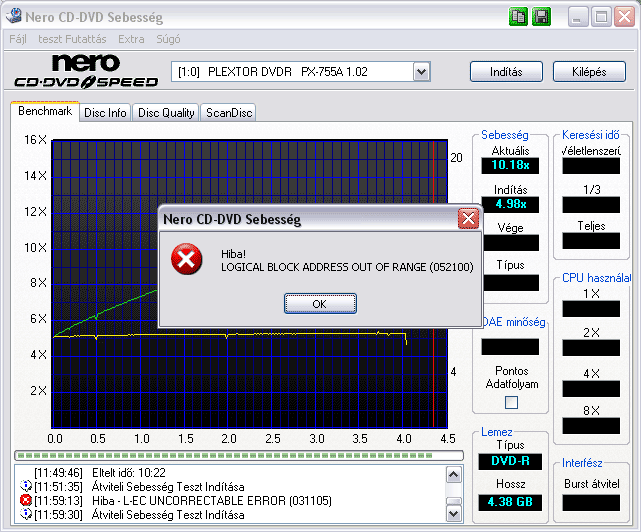Click the Indítás speed value 4.98x

coord(510,204)
